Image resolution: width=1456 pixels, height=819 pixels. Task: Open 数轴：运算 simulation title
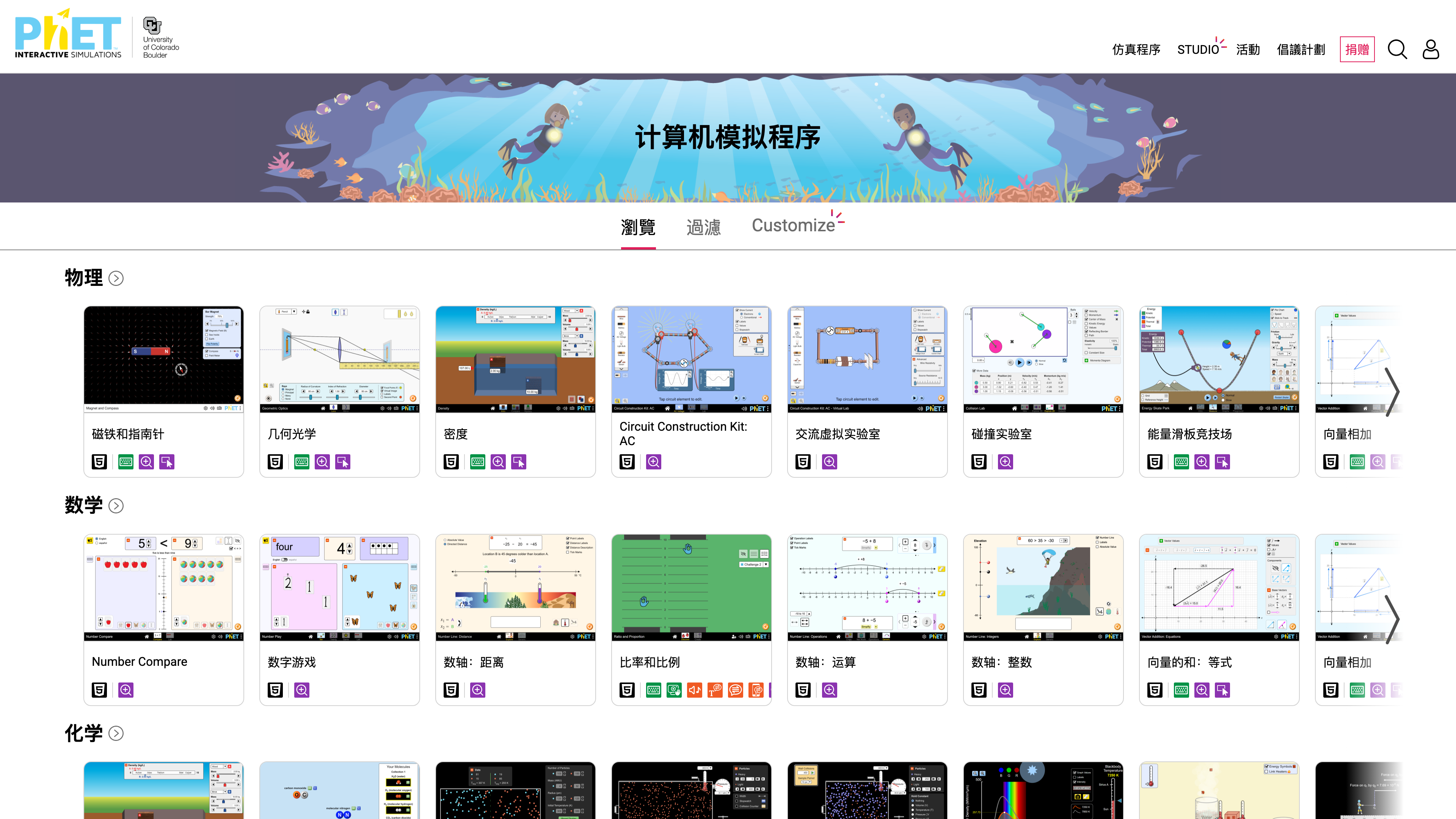pos(825,662)
